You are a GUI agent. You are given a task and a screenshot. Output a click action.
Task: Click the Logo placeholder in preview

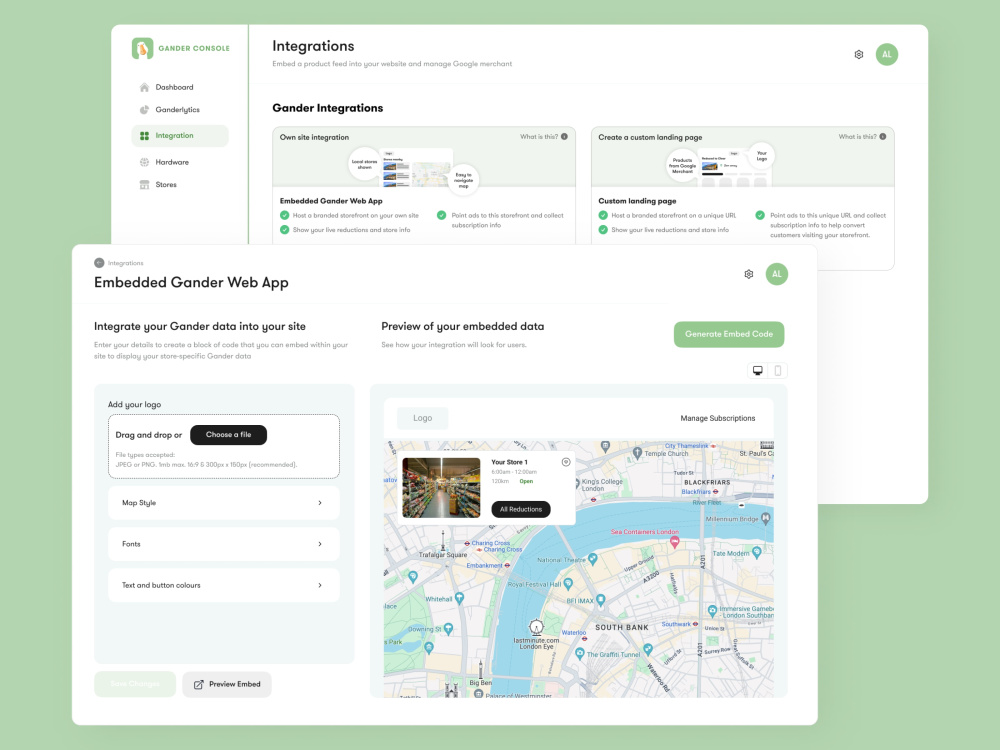[x=422, y=418]
